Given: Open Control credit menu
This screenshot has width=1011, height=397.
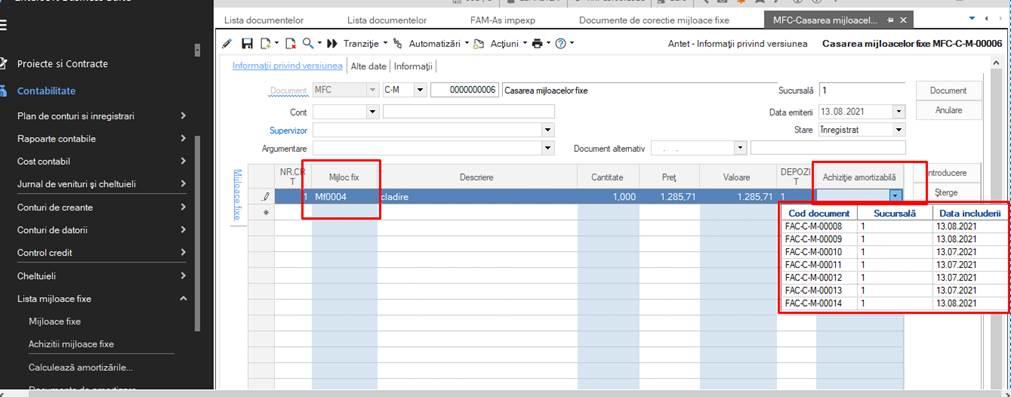Looking at the screenshot, I should tap(44, 253).
